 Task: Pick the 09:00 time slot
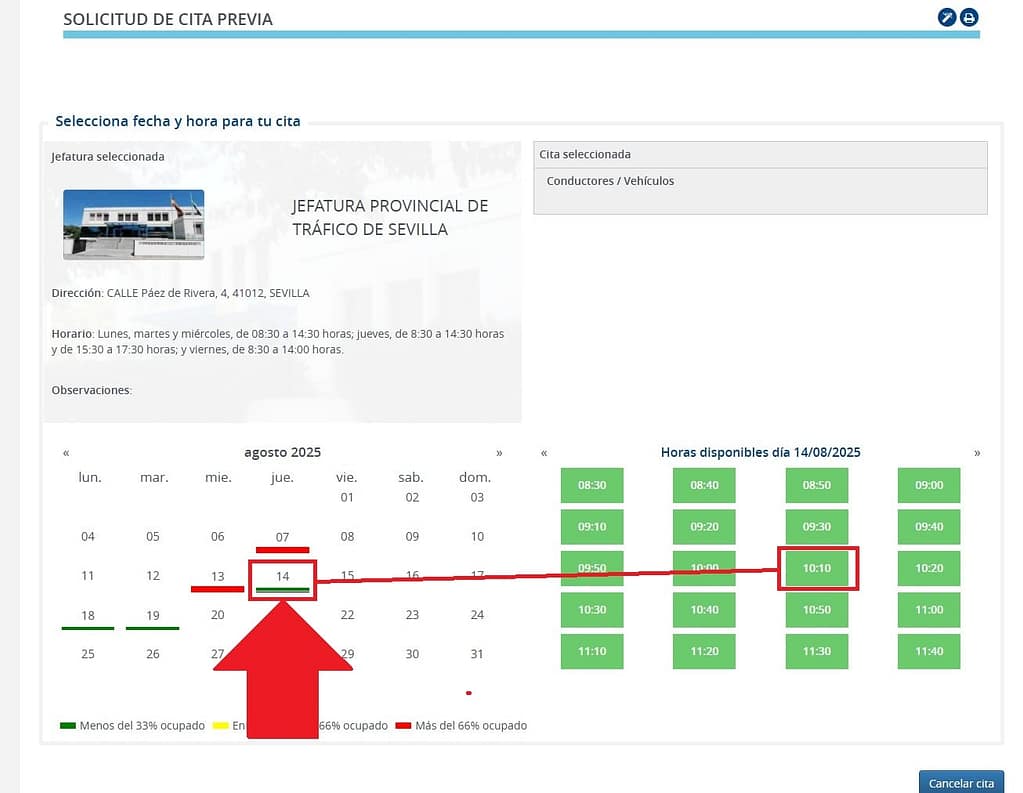pyautogui.click(x=928, y=485)
